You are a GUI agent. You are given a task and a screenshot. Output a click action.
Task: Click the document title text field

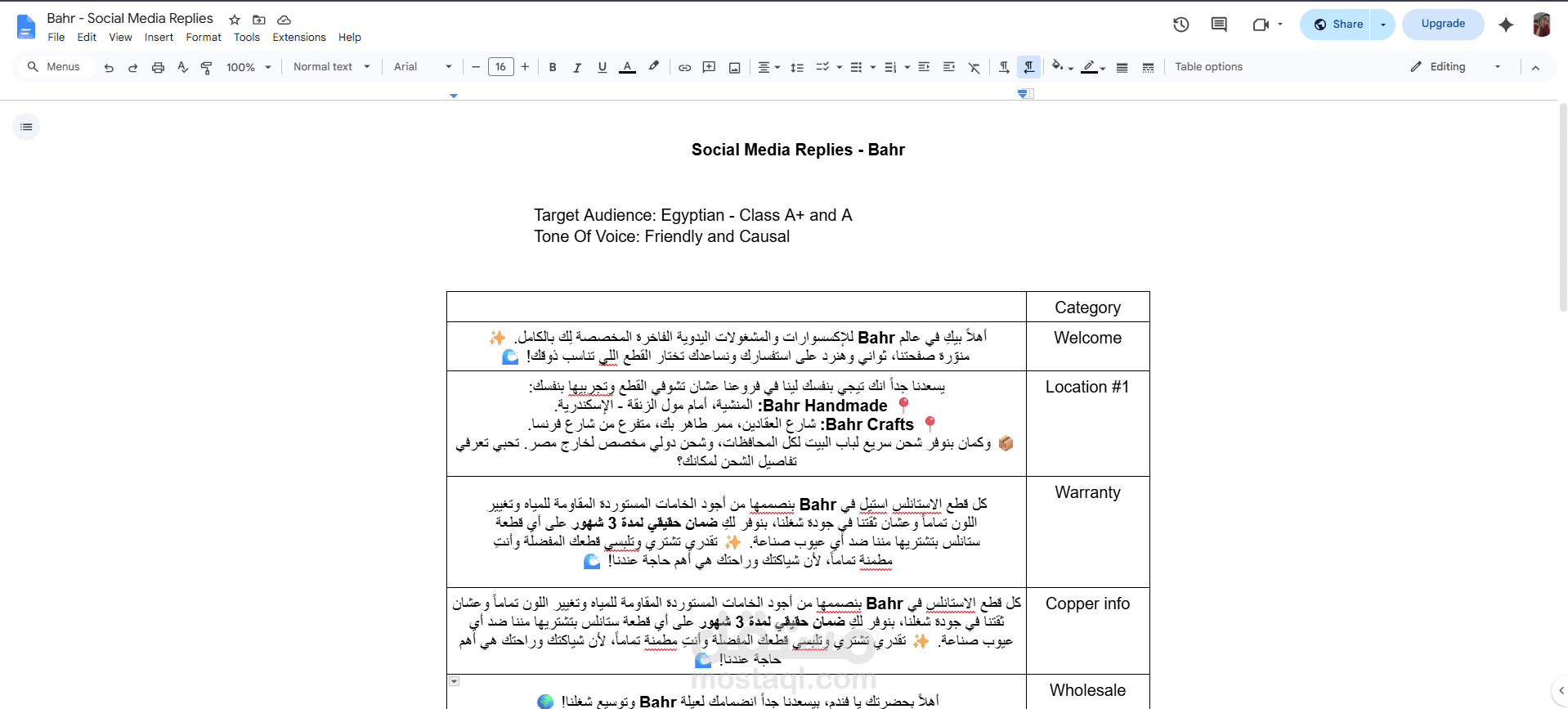click(x=130, y=19)
